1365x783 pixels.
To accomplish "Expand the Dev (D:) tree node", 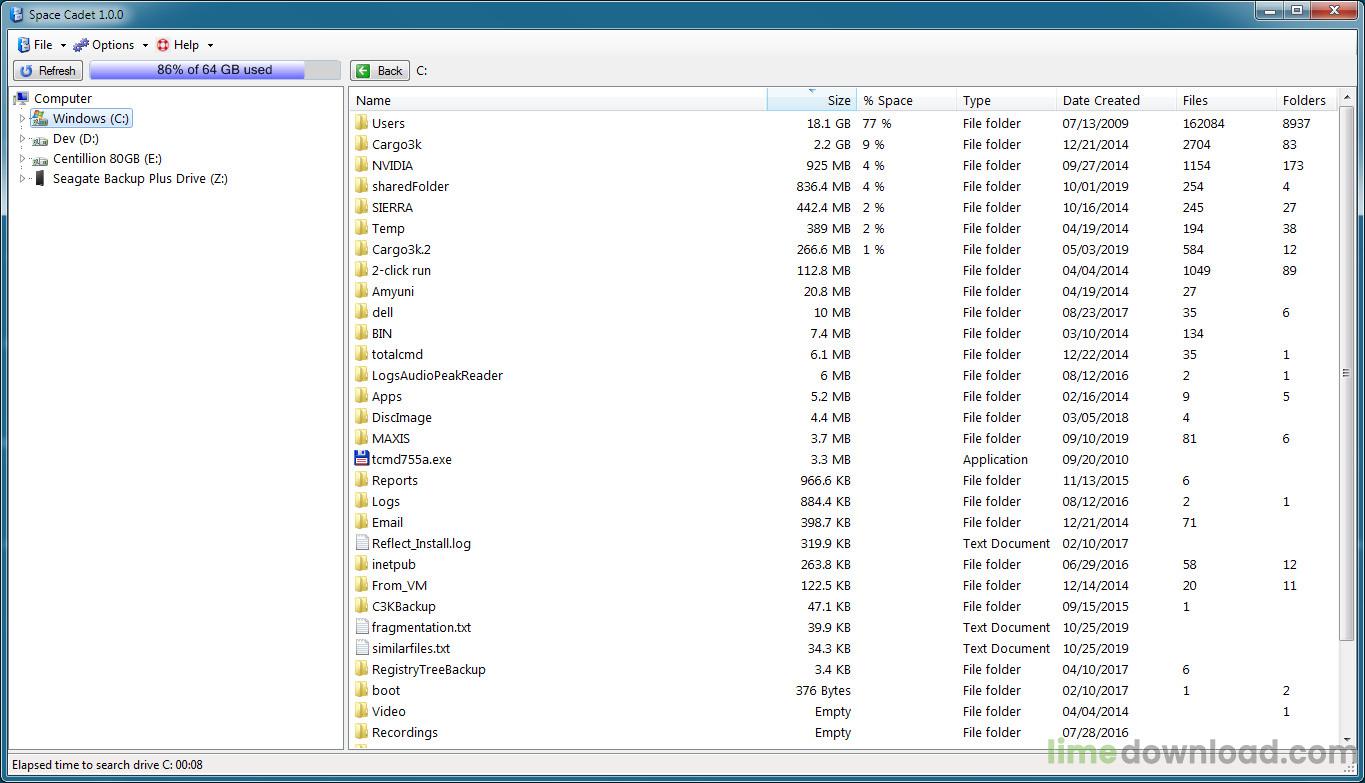I will [22, 139].
